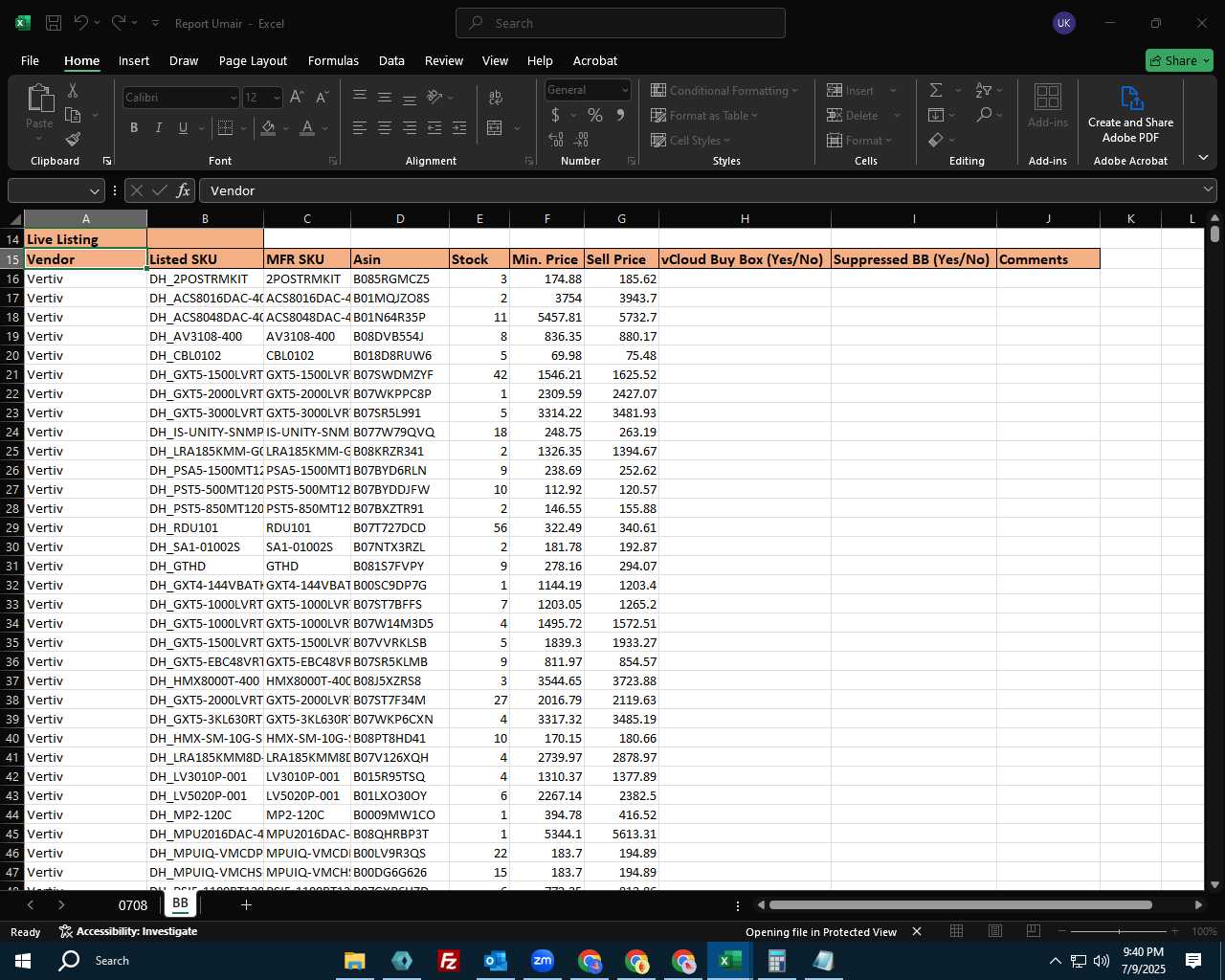Click the Search box in title bar
Image resolution: width=1225 pixels, height=980 pixels.
tap(620, 23)
